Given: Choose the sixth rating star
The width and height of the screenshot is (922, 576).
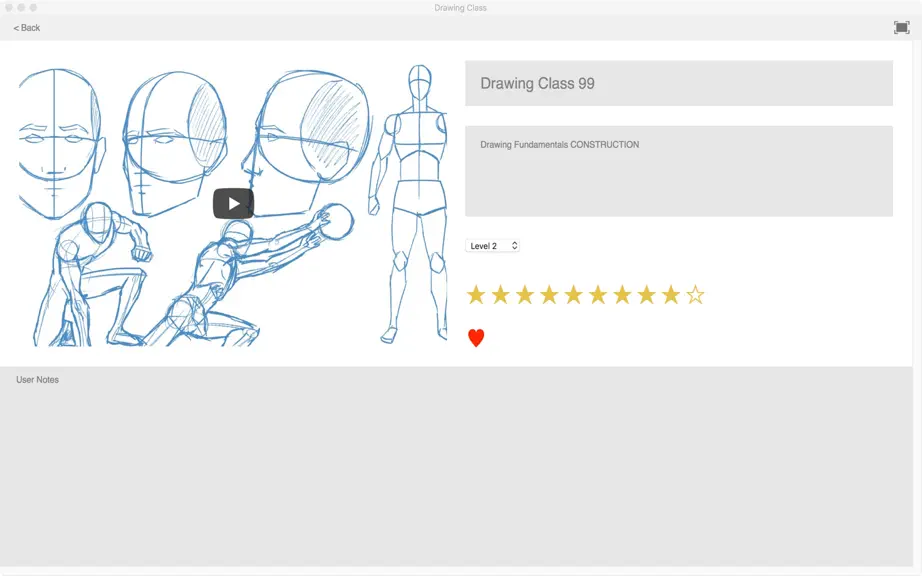Looking at the screenshot, I should [597, 294].
